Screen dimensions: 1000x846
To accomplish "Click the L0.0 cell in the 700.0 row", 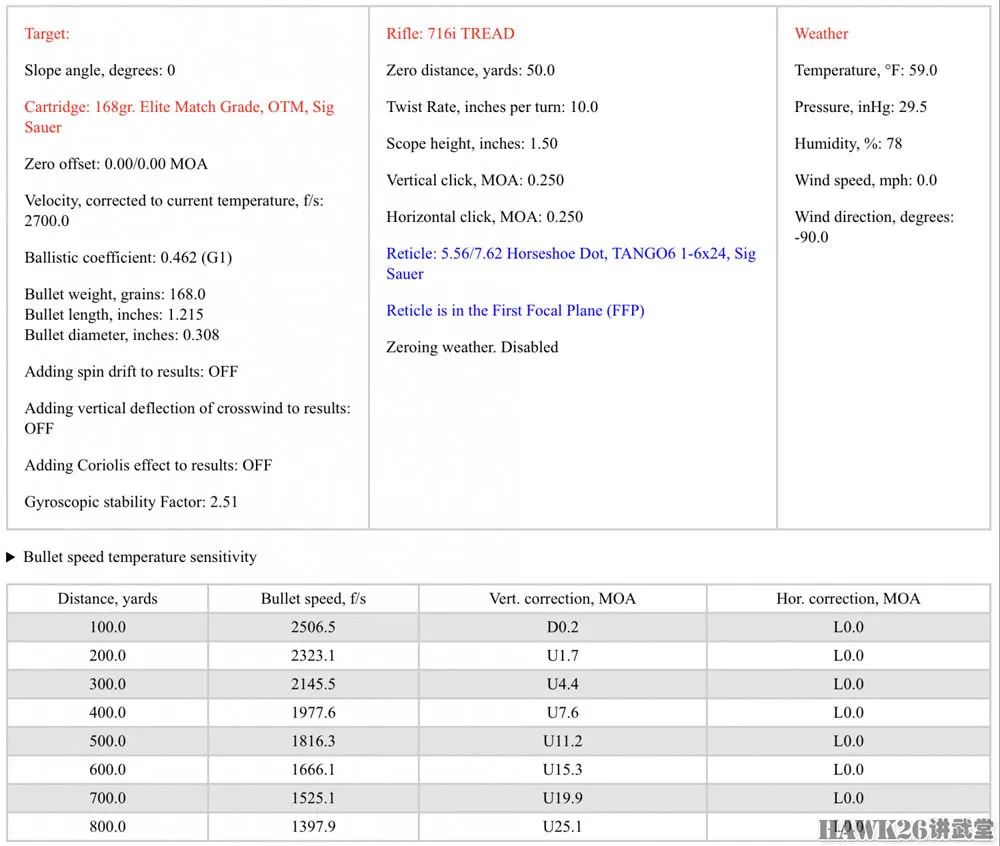I will point(848,798).
